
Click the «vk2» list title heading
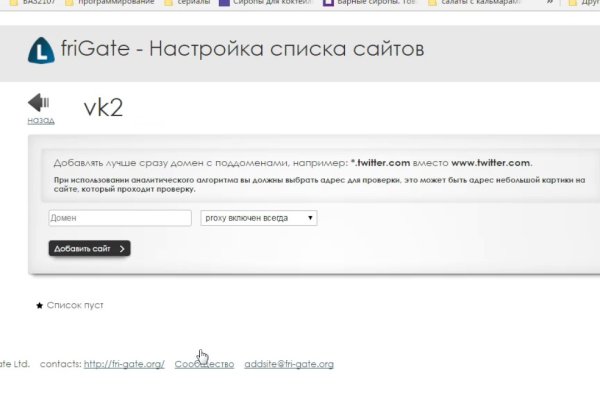[103, 108]
